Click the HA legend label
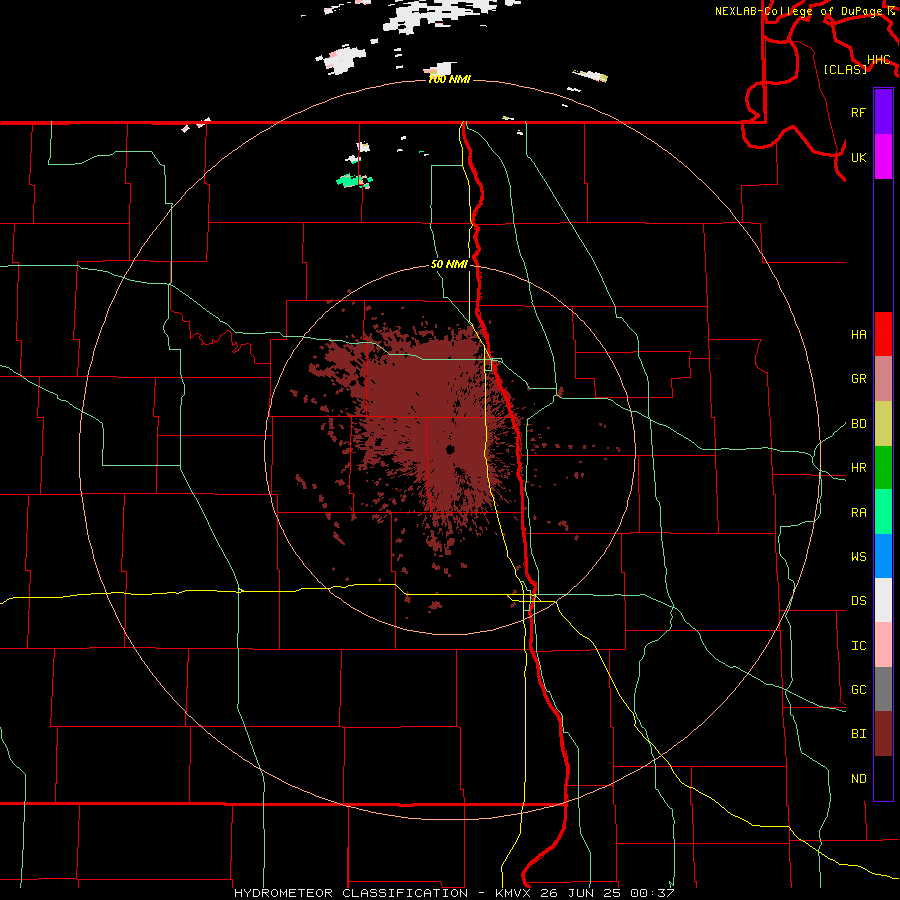The width and height of the screenshot is (900, 900). pos(858,335)
